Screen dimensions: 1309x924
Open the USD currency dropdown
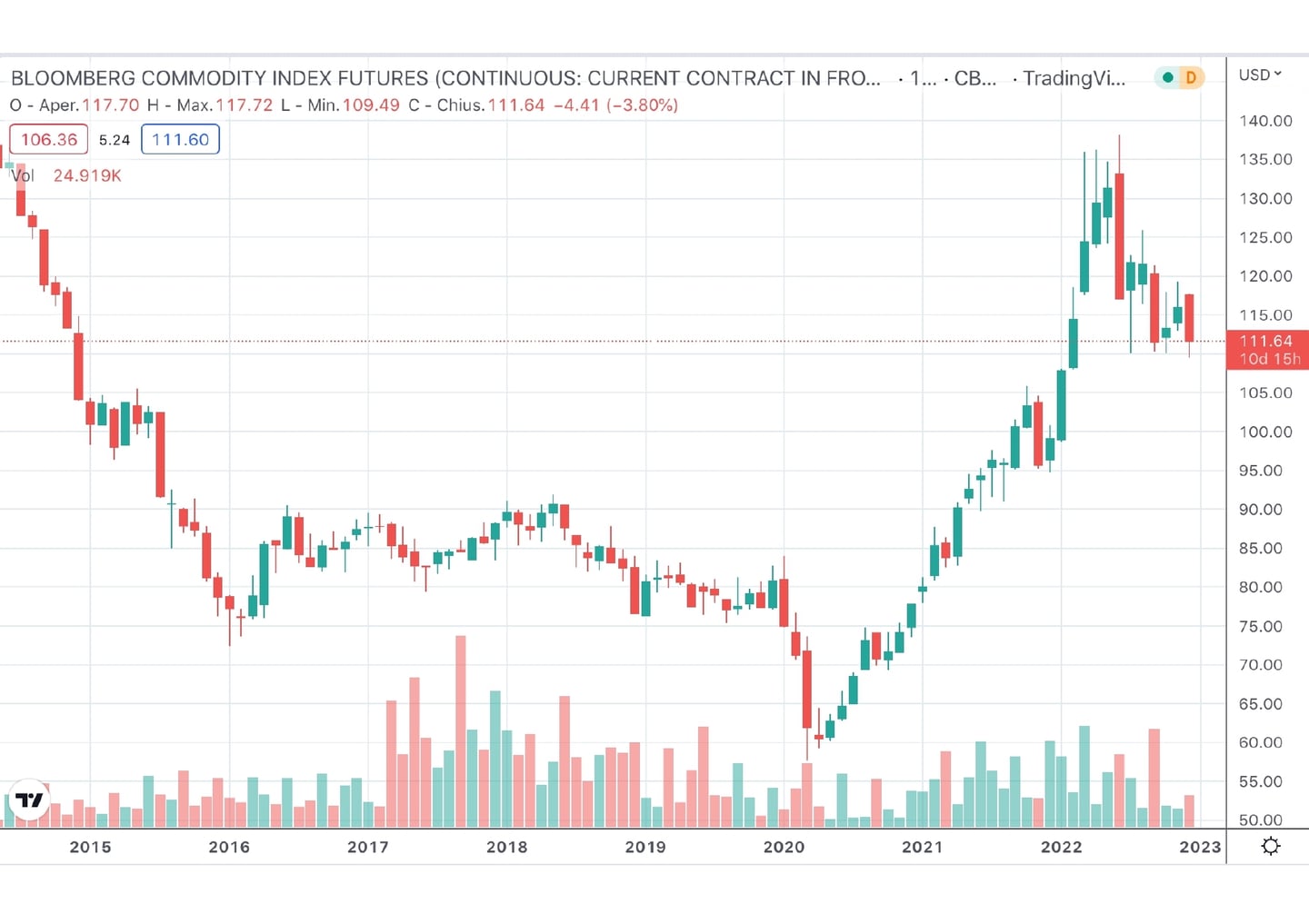pos(1260,75)
